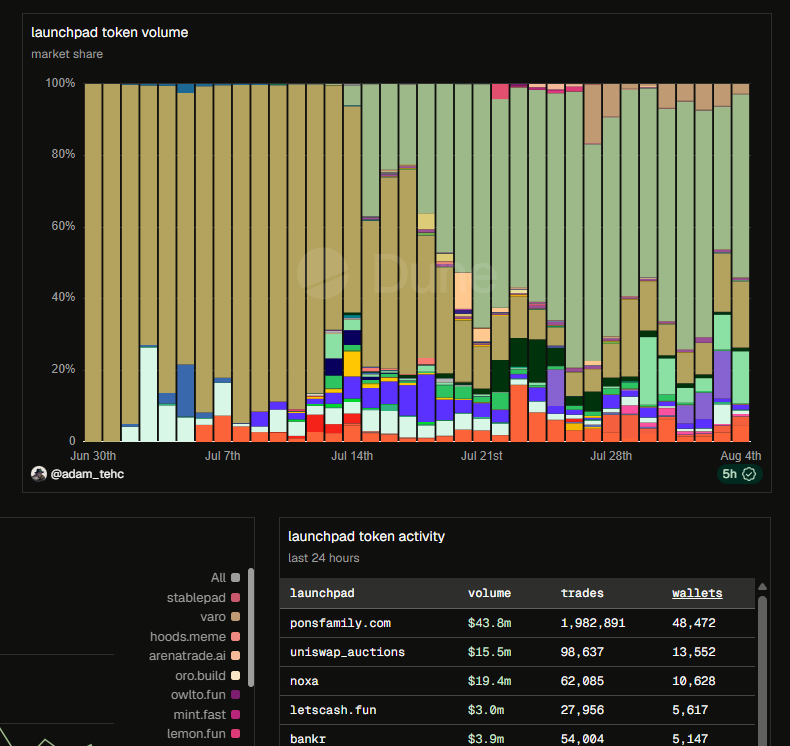This screenshot has width=790, height=746.
Task: Open the @adam_tehc author link
Action: 87,474
